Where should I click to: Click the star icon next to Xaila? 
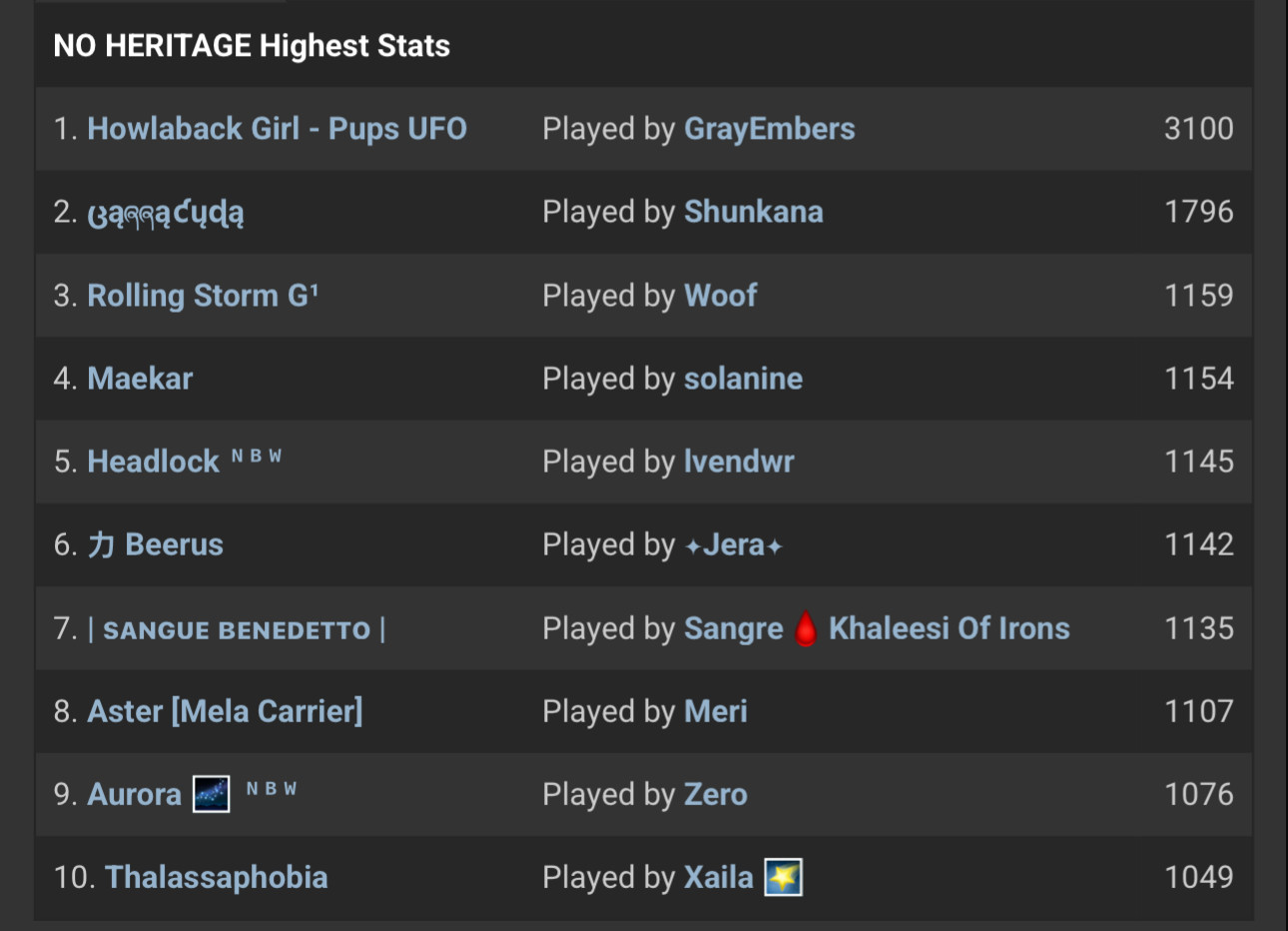(x=783, y=877)
